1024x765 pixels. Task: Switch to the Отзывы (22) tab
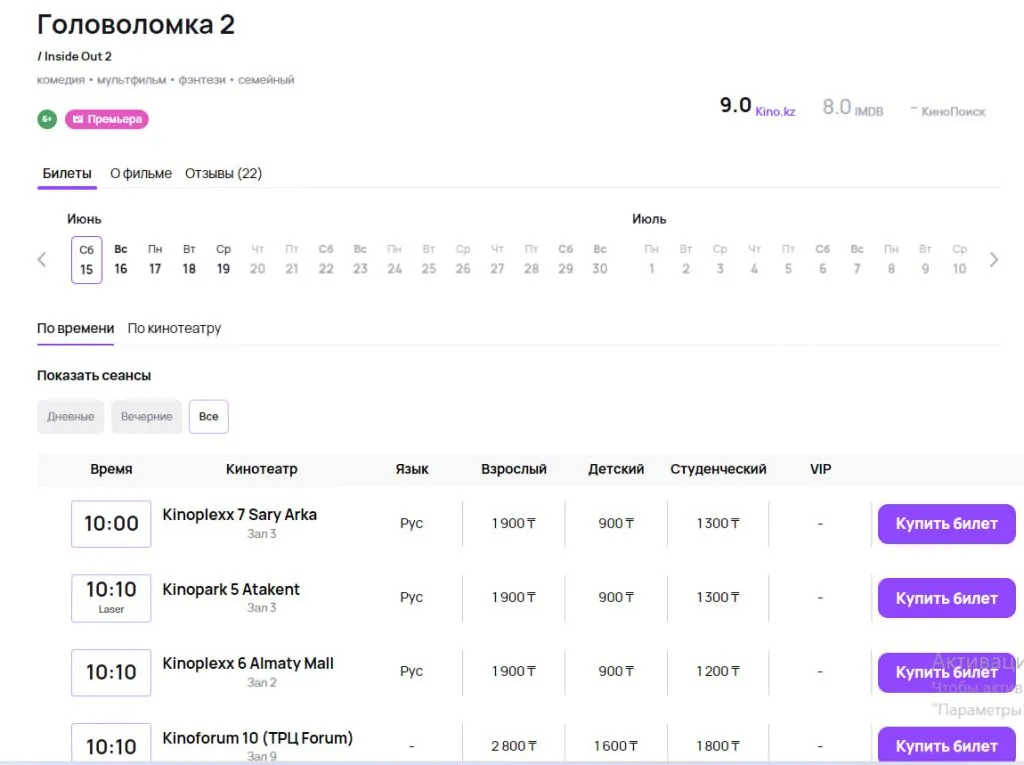223,173
